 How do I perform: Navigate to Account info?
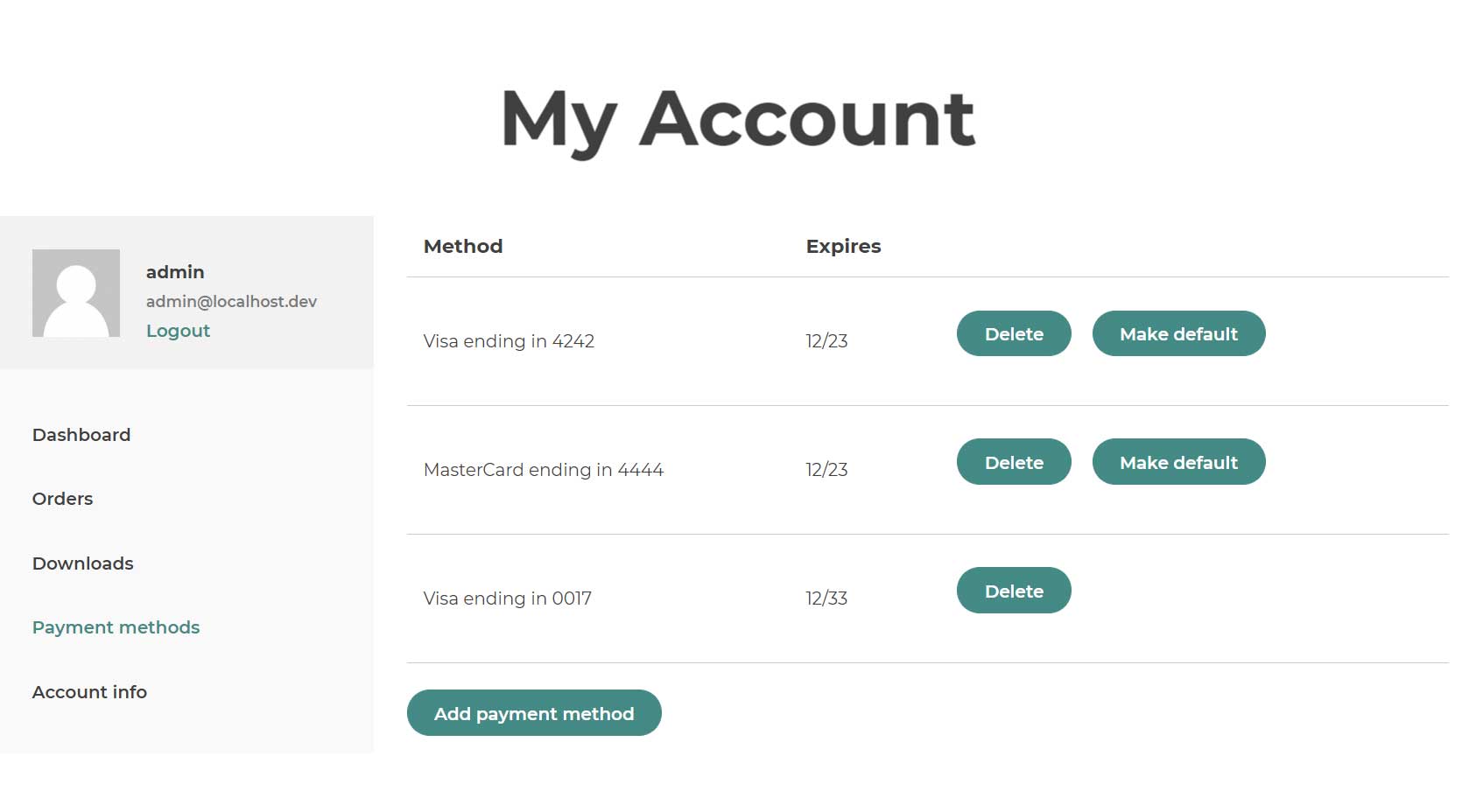click(x=89, y=692)
